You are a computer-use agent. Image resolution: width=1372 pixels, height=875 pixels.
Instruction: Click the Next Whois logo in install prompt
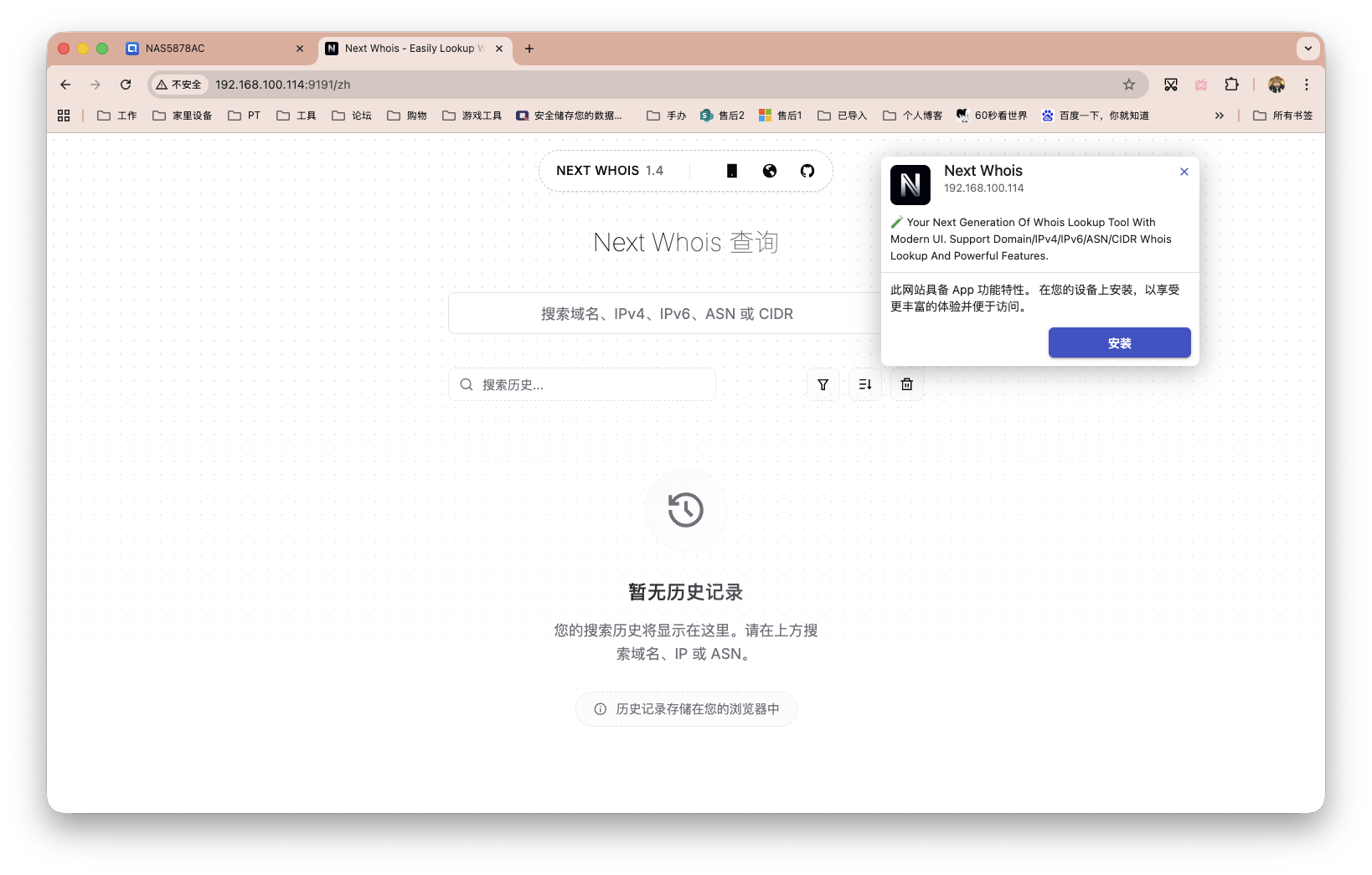(910, 184)
